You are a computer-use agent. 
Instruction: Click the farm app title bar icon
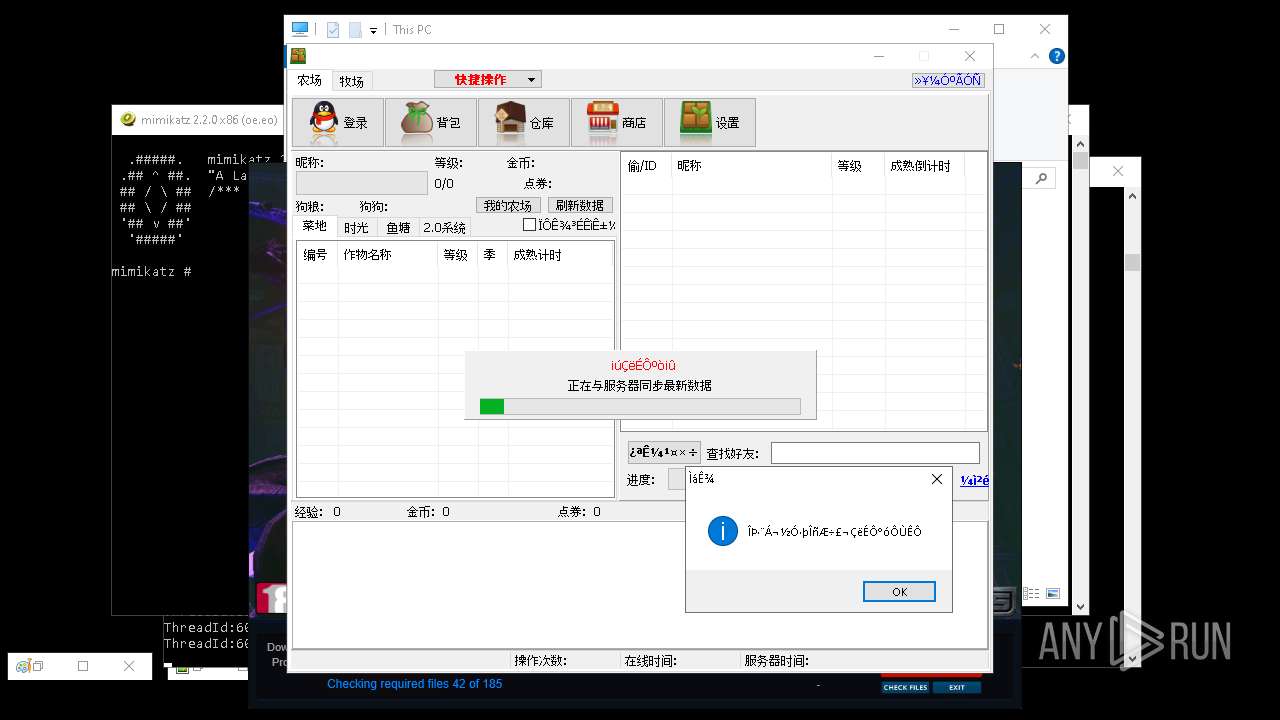coord(298,56)
